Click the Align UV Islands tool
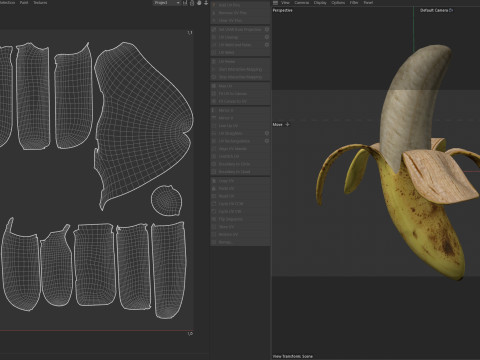The width and height of the screenshot is (480, 360). pyautogui.click(x=240, y=149)
